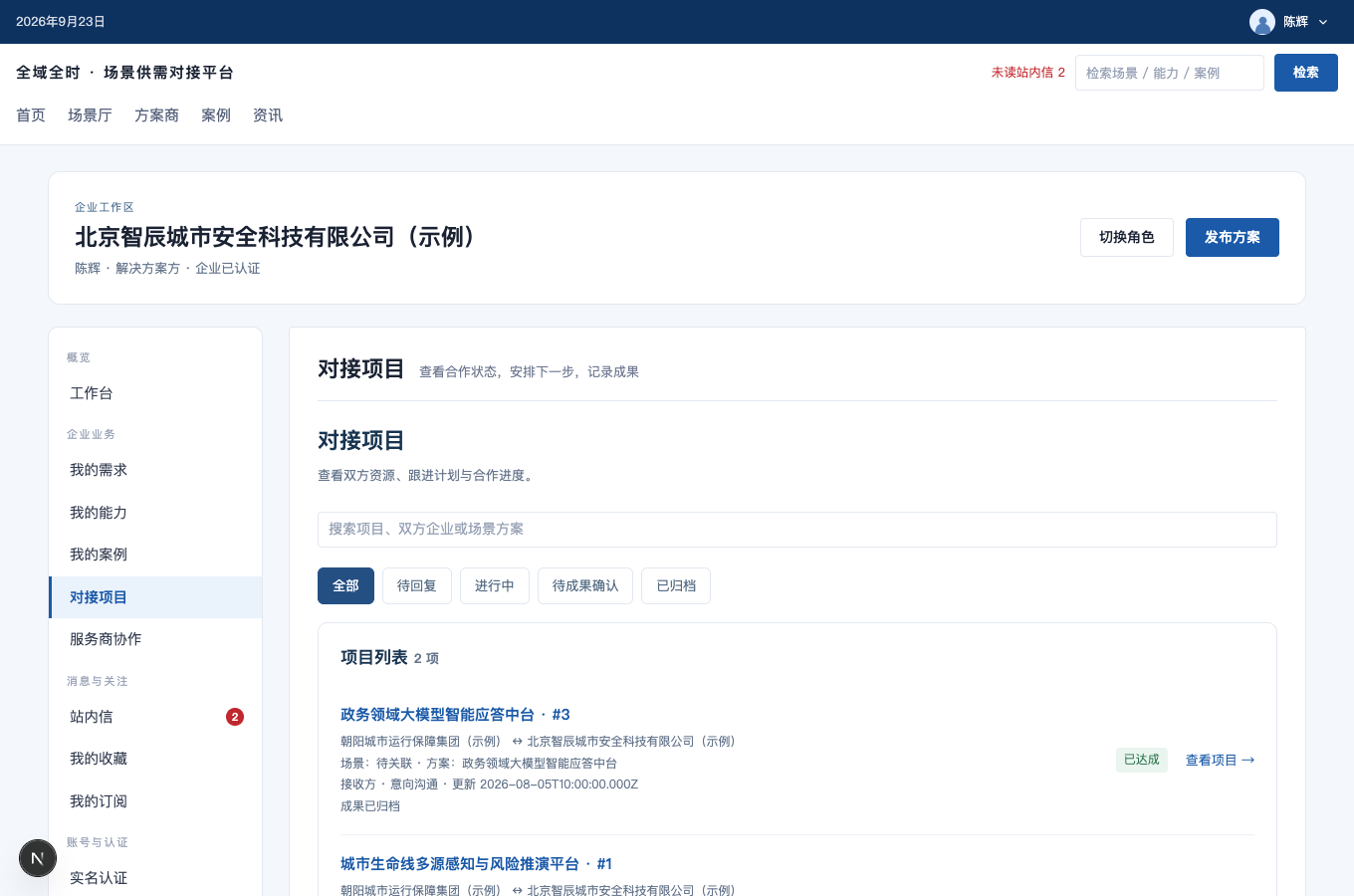Open 我的需求 in the sidebar

point(155,470)
